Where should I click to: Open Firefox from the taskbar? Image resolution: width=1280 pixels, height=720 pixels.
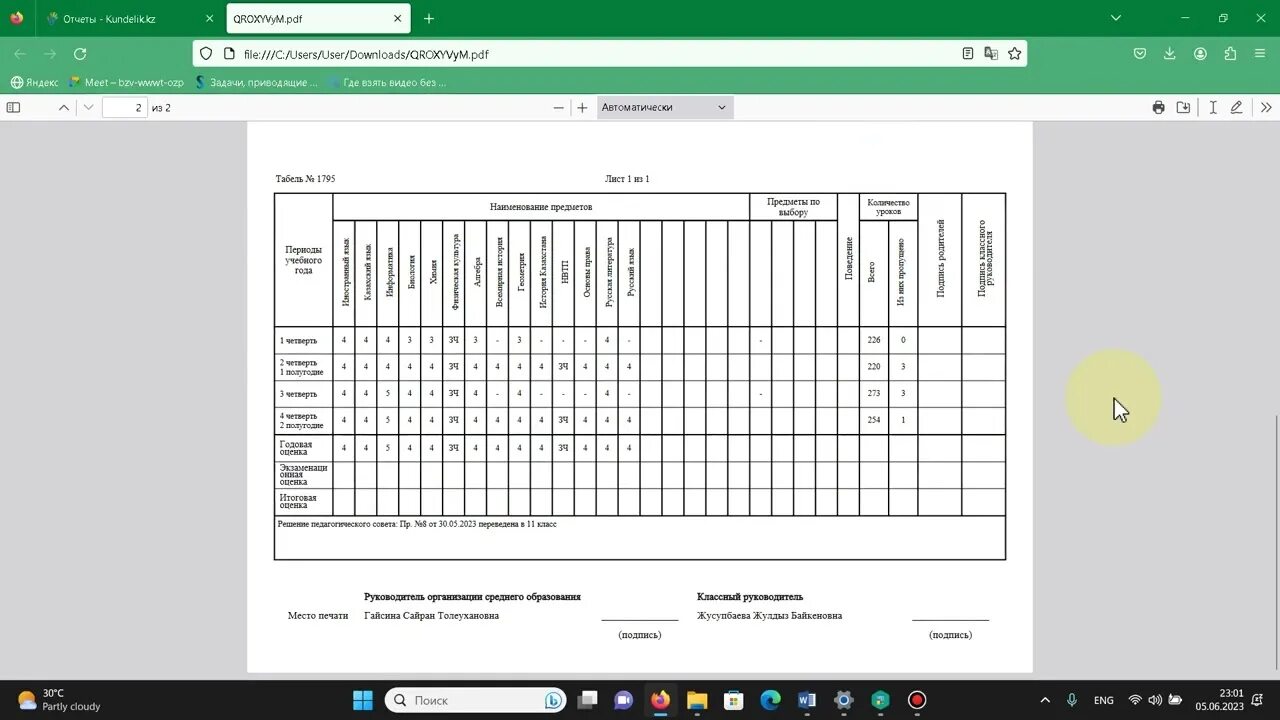pos(660,700)
